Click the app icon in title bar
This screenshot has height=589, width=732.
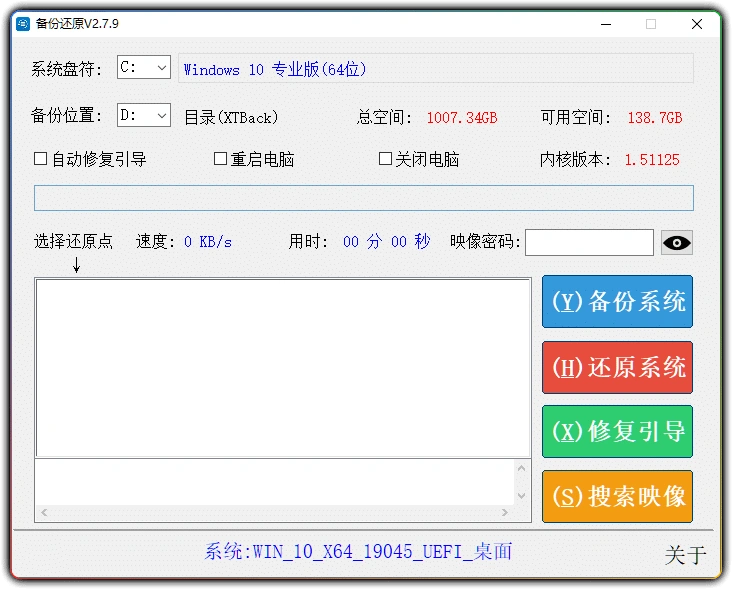[x=23, y=24]
